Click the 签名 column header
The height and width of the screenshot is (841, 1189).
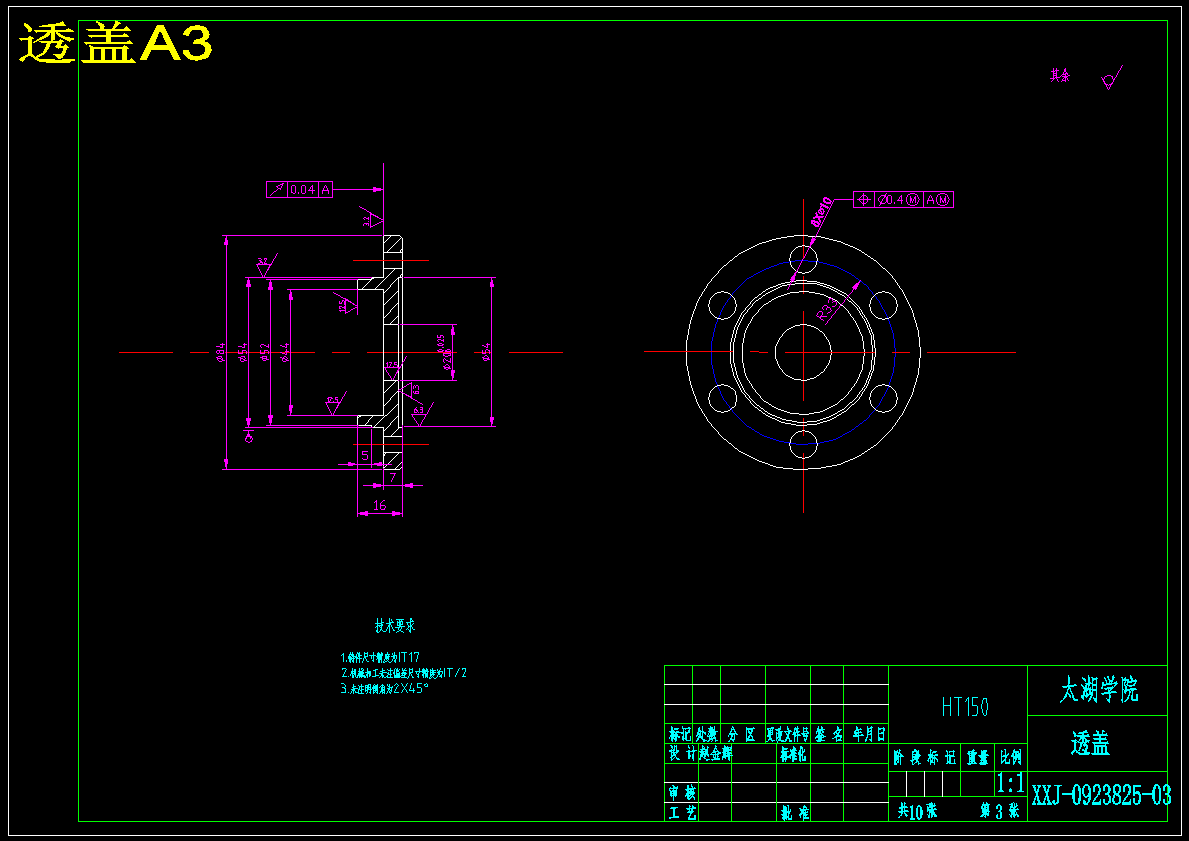pos(829,733)
